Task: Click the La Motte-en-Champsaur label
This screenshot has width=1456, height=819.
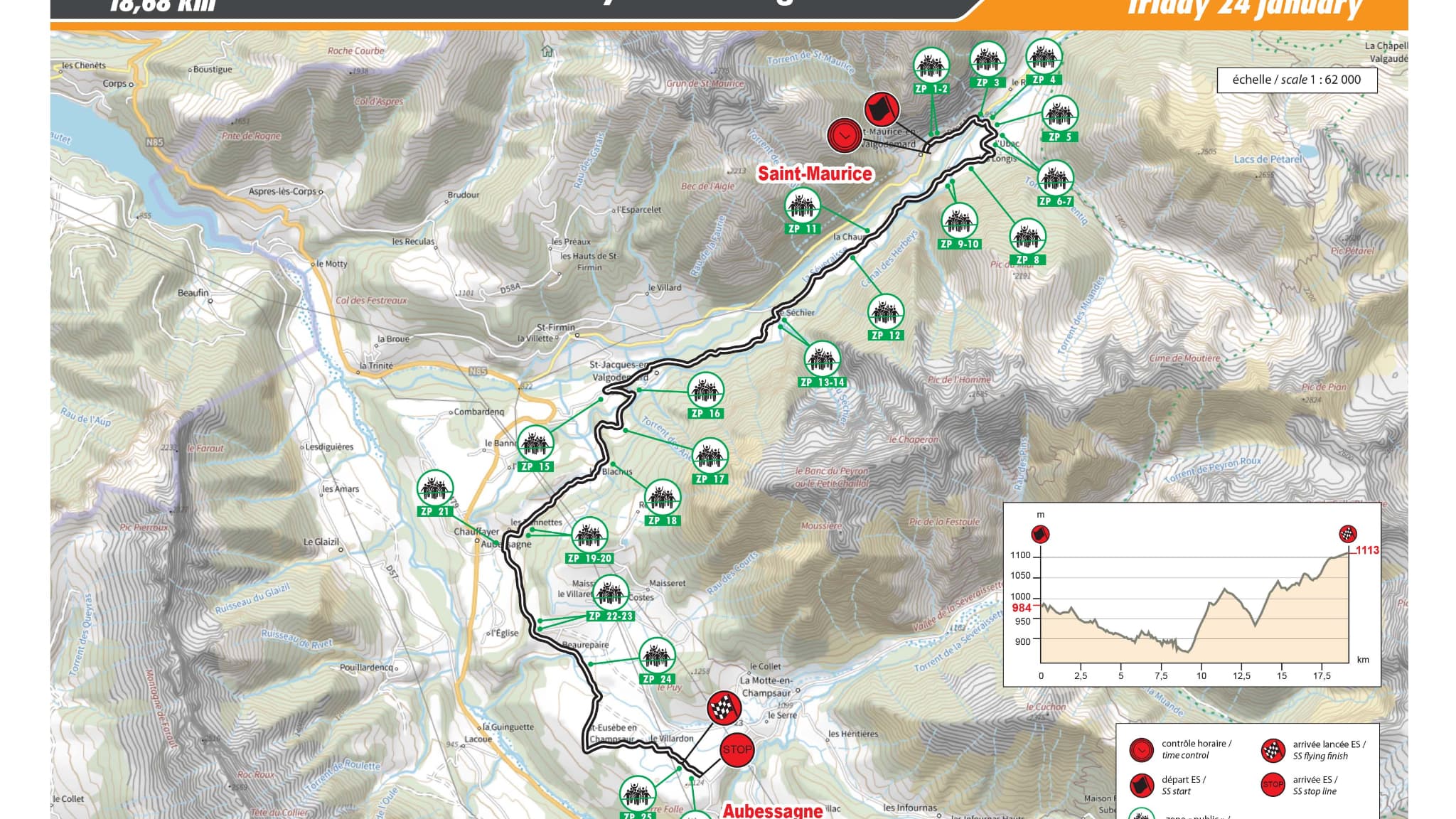Action: (766, 686)
